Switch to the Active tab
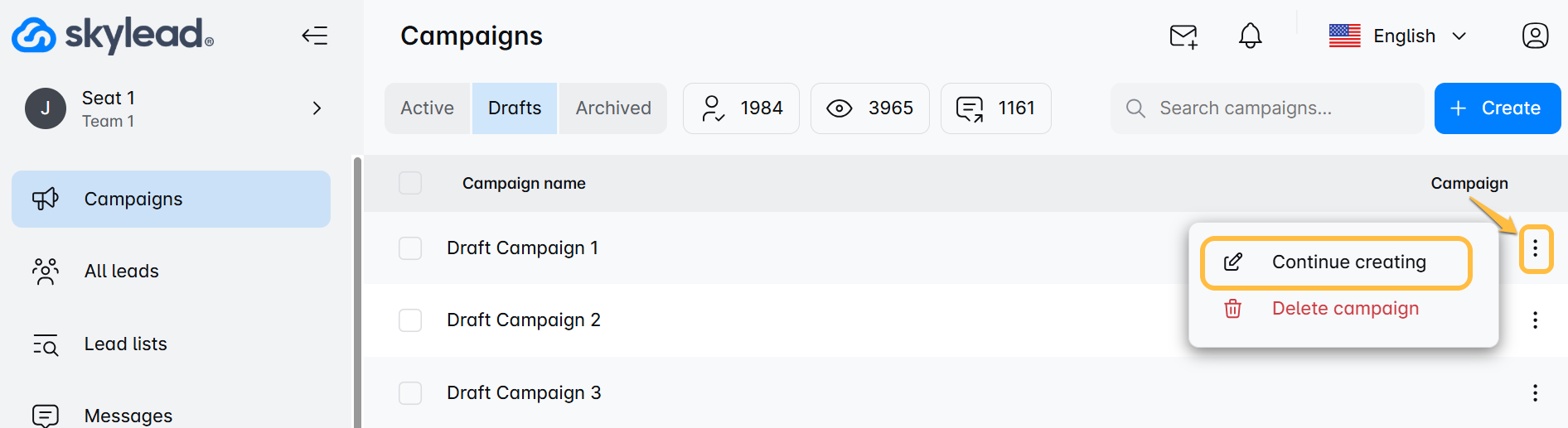 (428, 108)
